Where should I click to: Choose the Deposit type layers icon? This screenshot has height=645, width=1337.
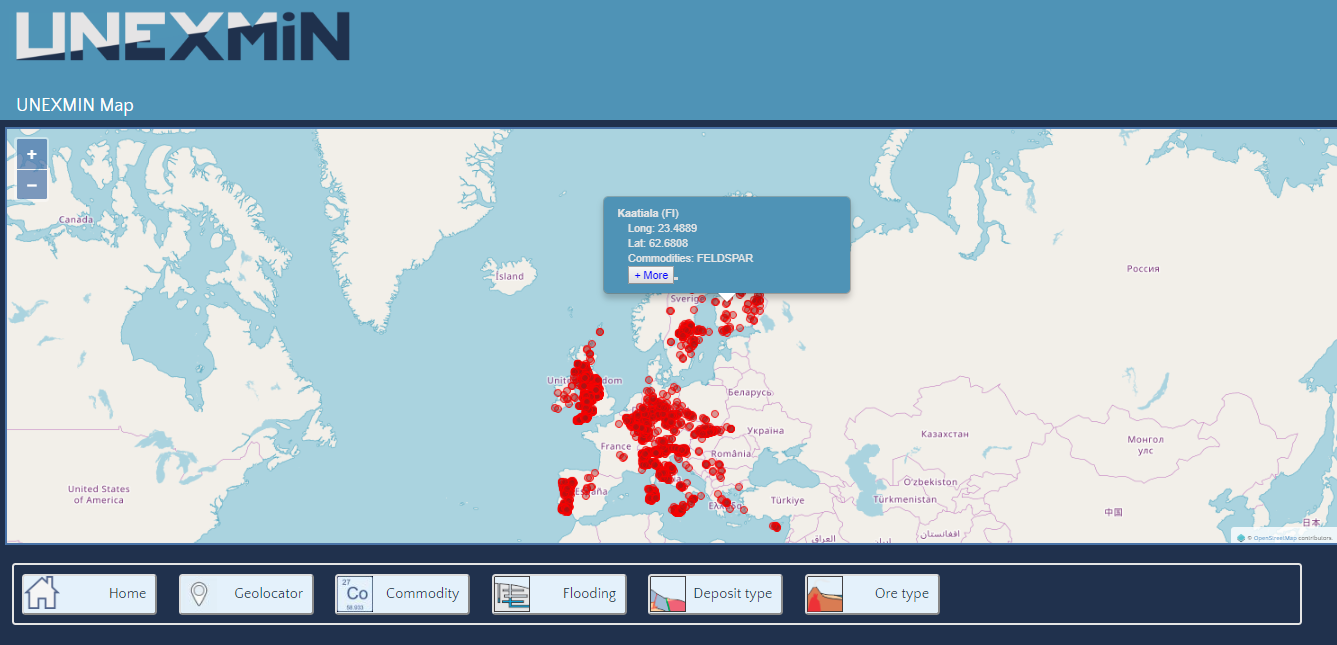(667, 594)
